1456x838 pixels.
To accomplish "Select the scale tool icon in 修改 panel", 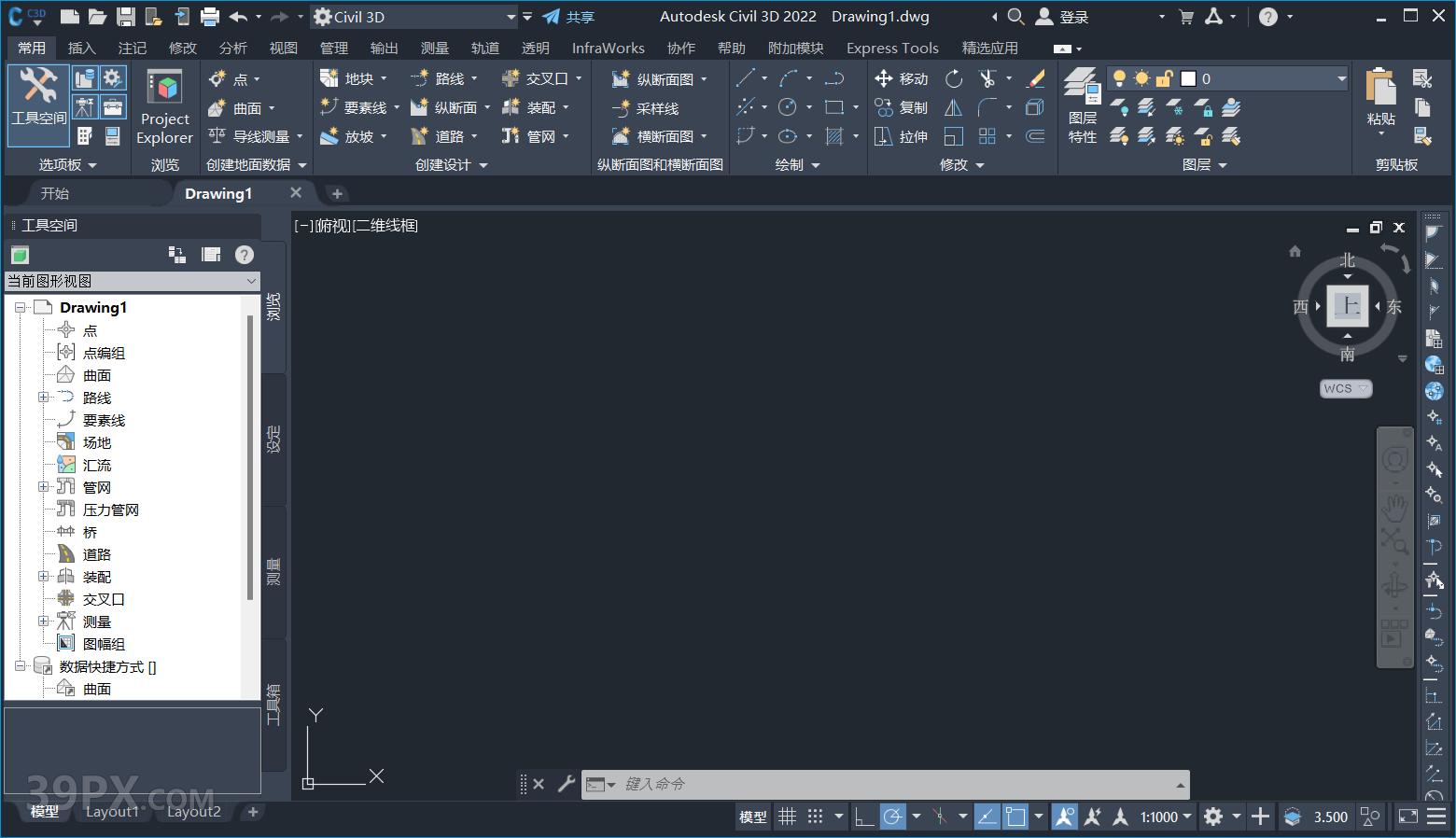I will tap(954, 136).
